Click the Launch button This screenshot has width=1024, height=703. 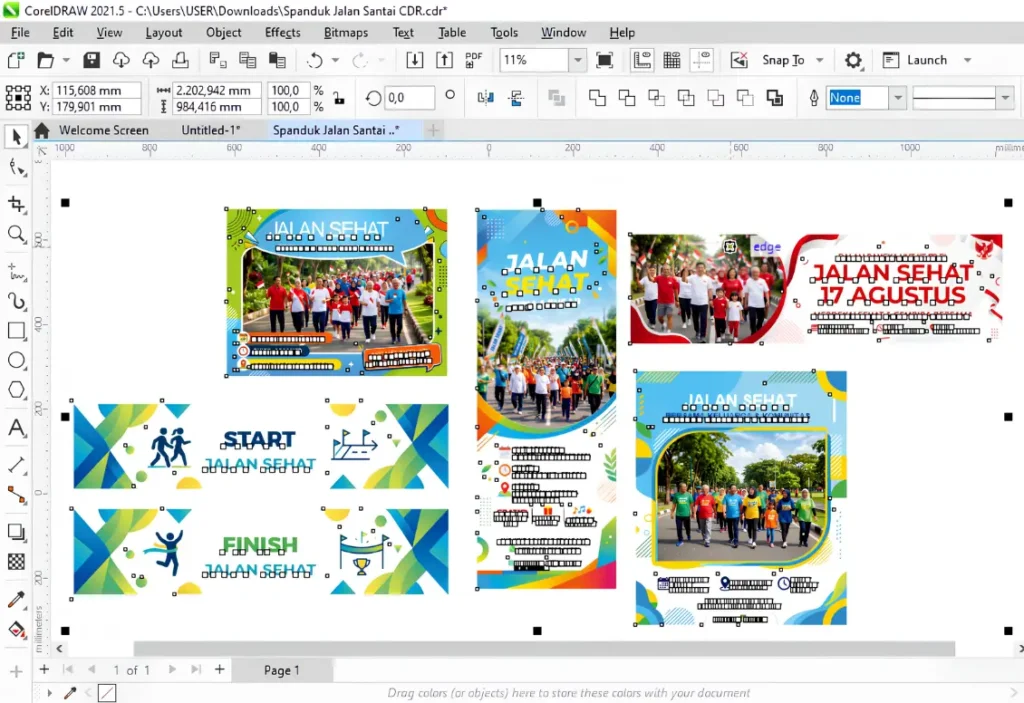[914, 60]
